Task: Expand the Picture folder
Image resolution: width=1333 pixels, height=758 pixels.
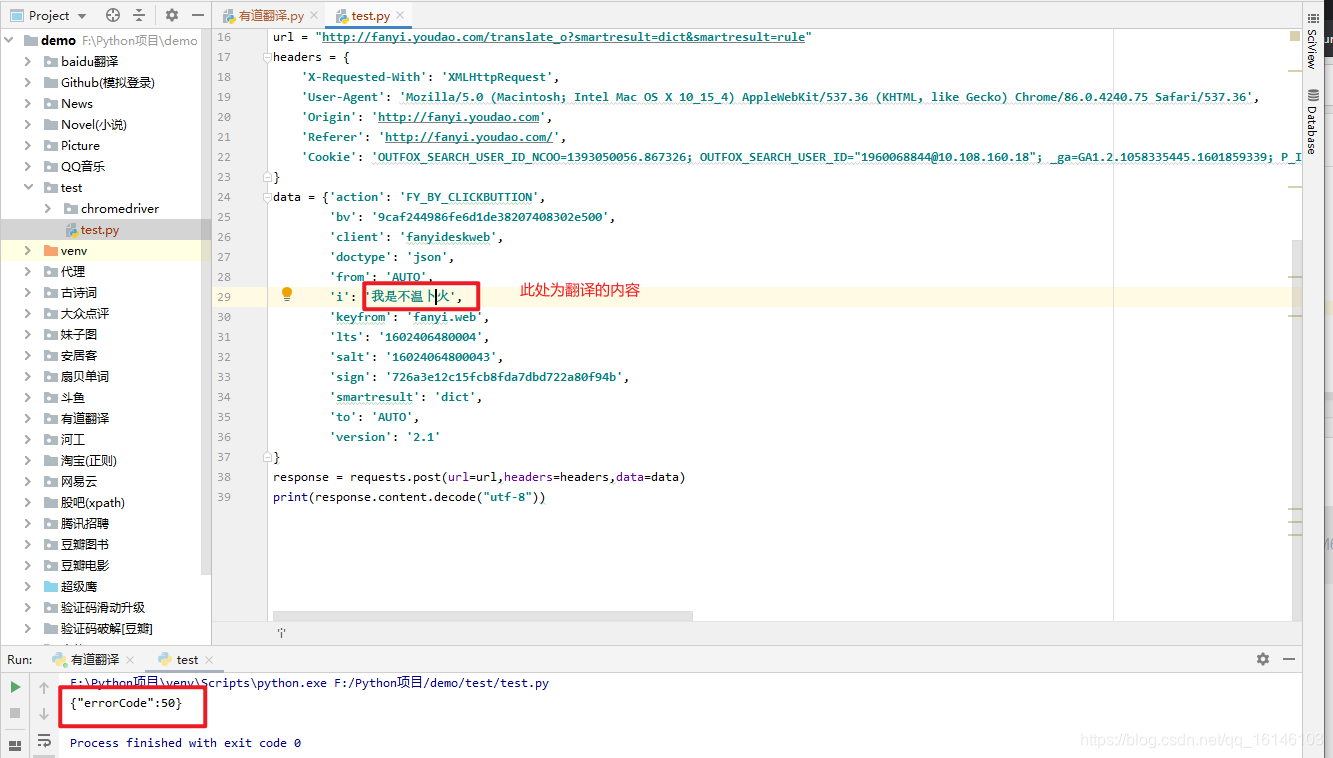Action: tap(28, 146)
